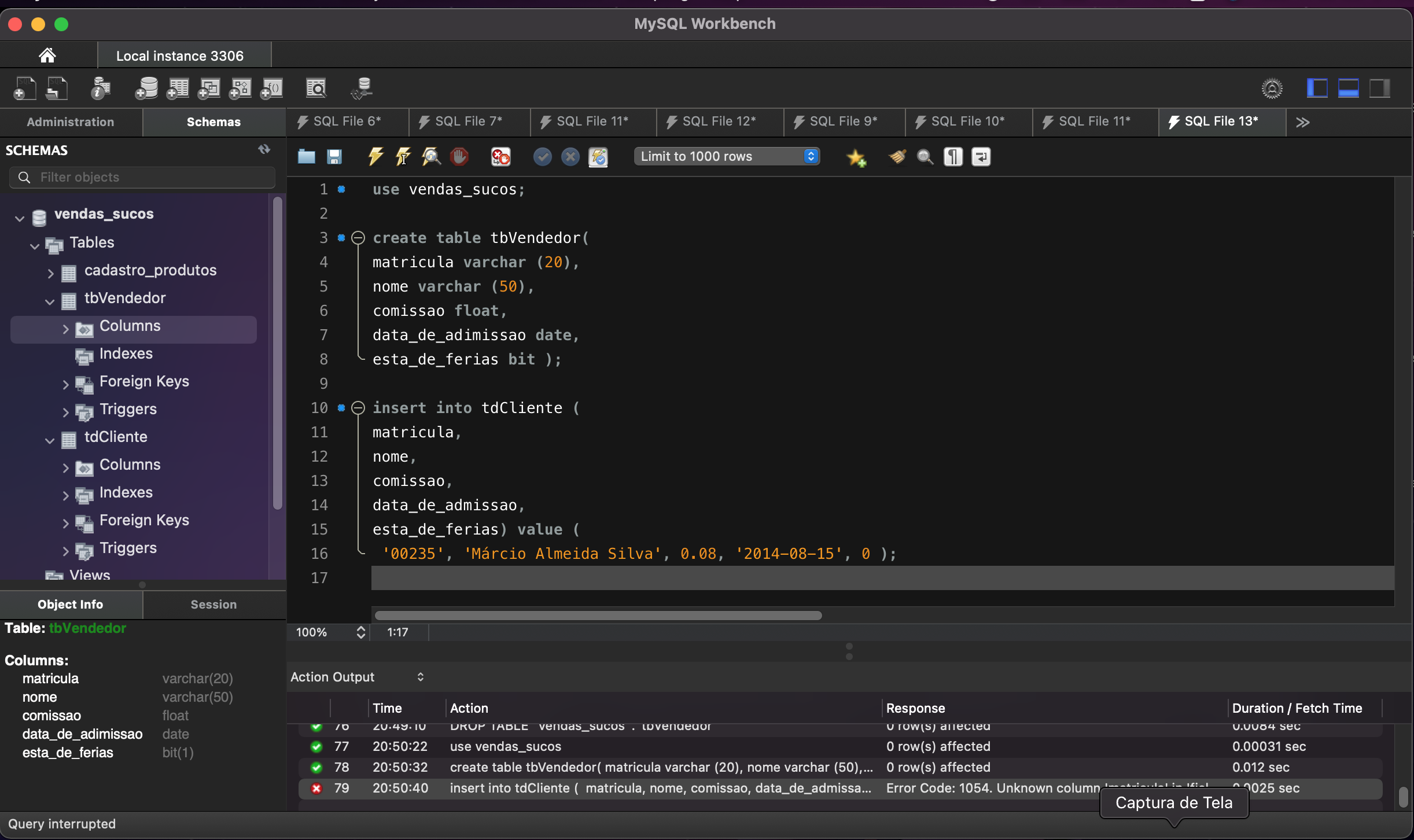Collapse insert statement code fold marker

point(358,408)
